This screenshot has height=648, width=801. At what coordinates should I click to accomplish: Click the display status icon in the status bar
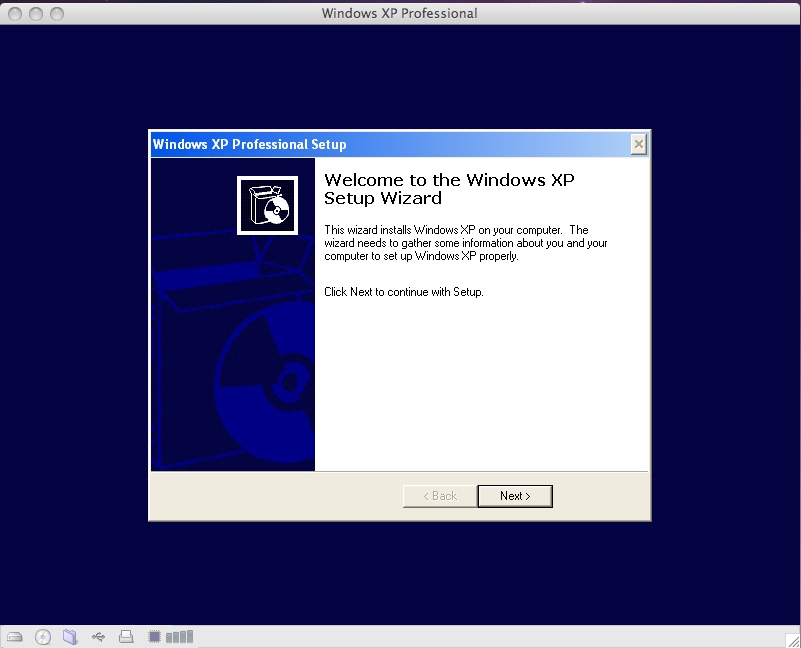pyautogui.click(x=155, y=636)
